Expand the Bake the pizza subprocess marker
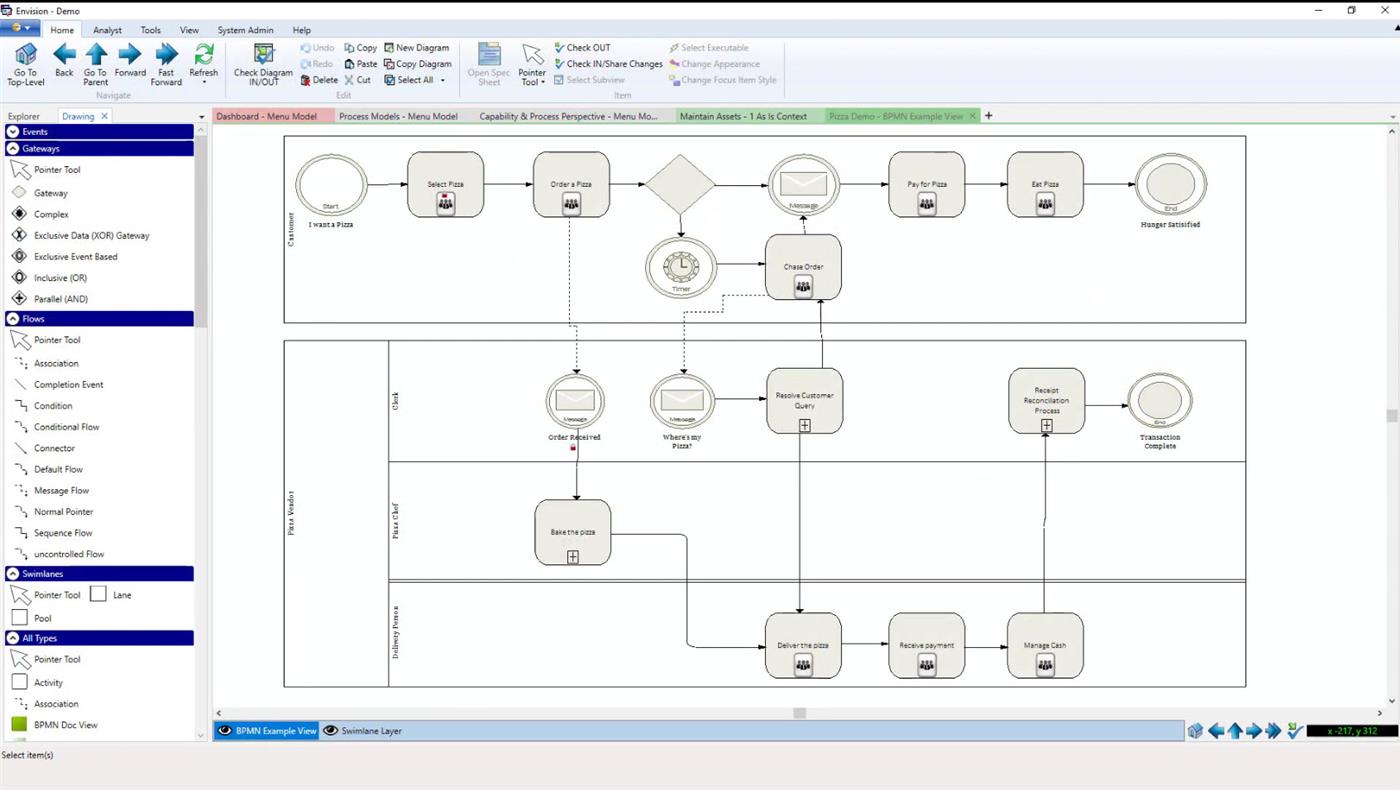The width and height of the screenshot is (1400, 790). (573, 556)
